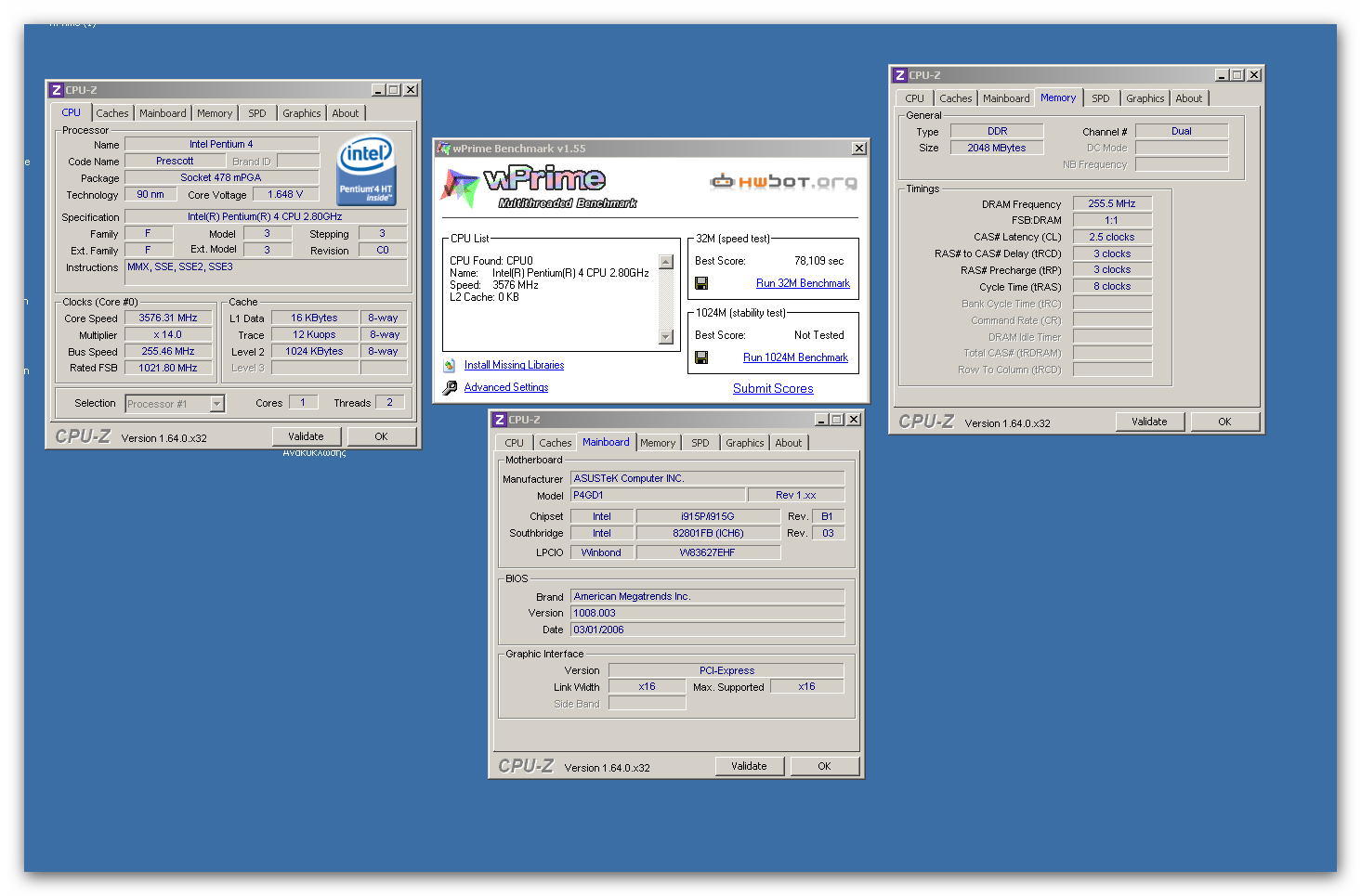Click the DRAM Frequency value 255.5 MHz
Screen dimensions: 1361x896
1112,203
